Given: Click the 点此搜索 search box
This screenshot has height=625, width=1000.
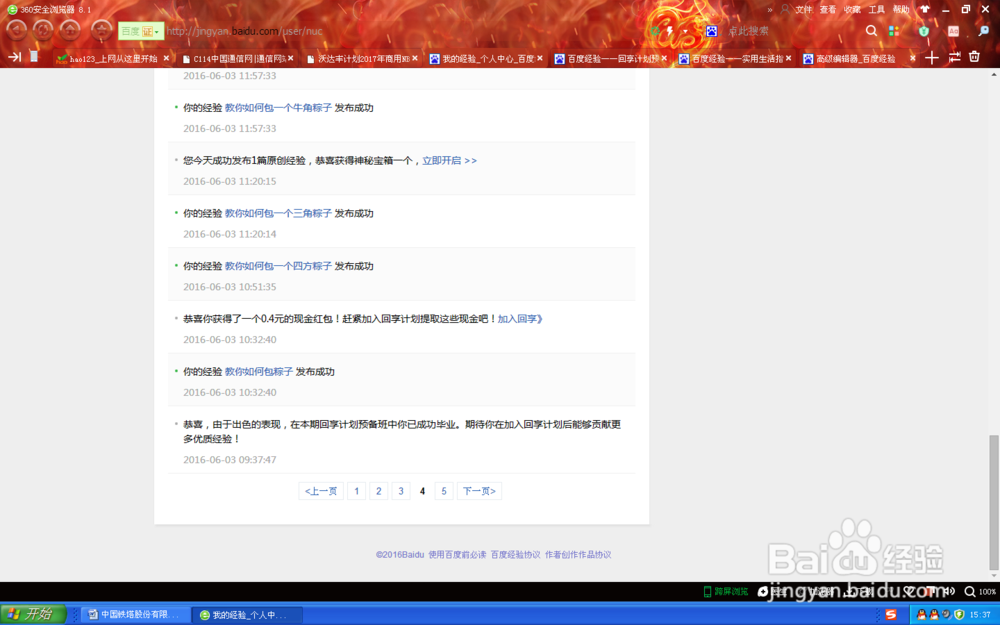Looking at the screenshot, I should 791,31.
